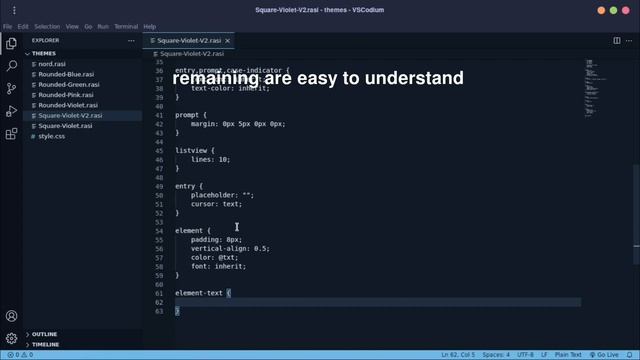Click the 'font: inherit;' line
Screen dimensions: 640x360
(x=218, y=267)
